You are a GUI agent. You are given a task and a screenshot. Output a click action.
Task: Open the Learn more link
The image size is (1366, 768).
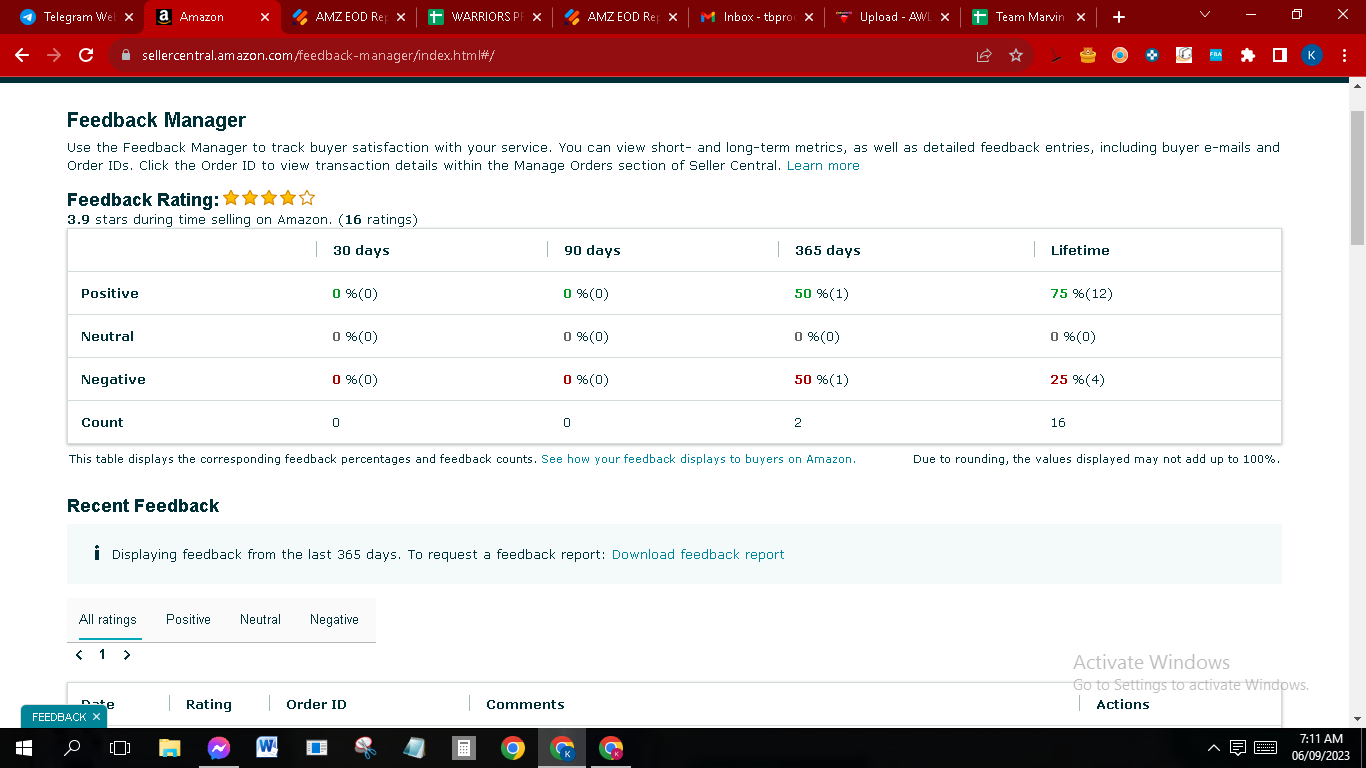pos(823,166)
